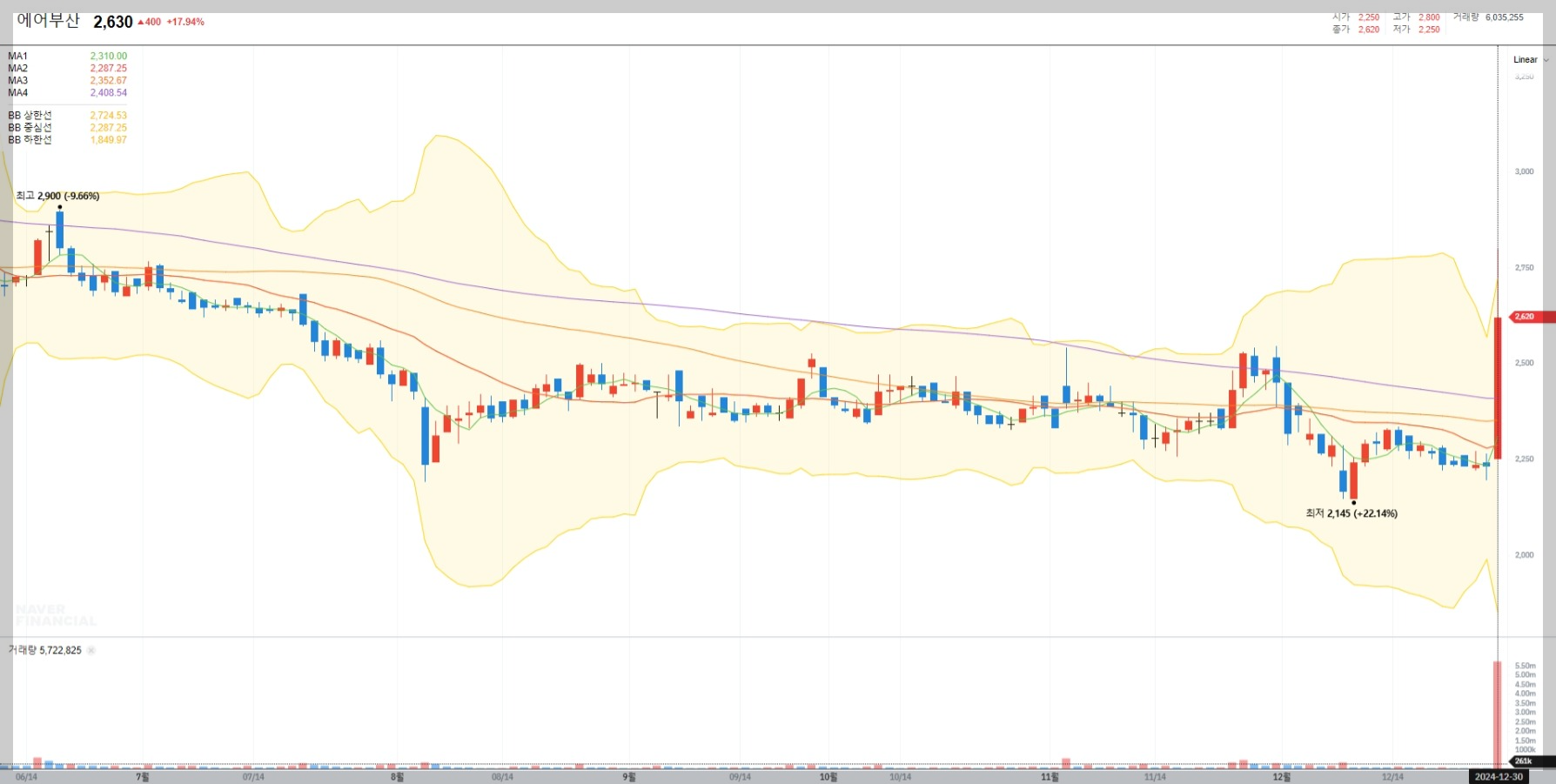1556x784 pixels.
Task: Click the 2024-12-30 date label on time axis
Action: click(x=1499, y=776)
